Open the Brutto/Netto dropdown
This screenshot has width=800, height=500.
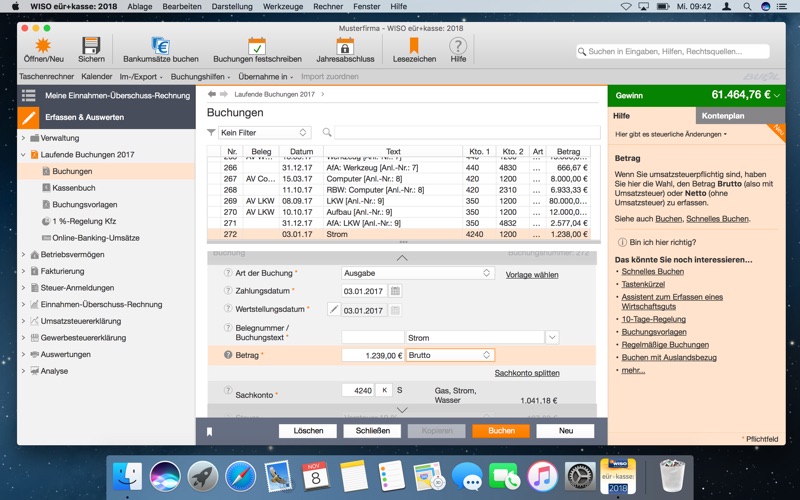click(450, 355)
